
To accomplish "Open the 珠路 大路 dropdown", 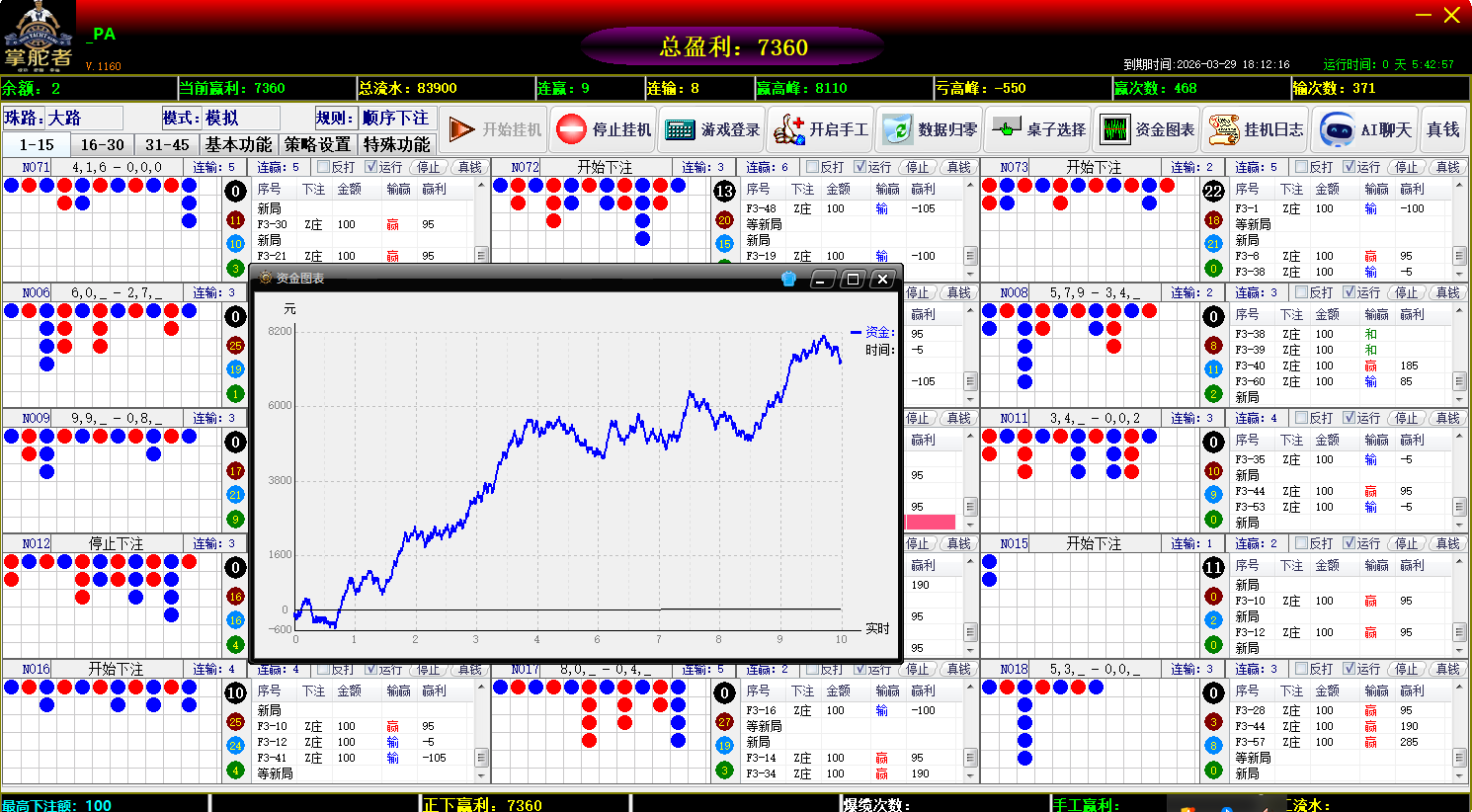I will pyautogui.click(x=83, y=119).
